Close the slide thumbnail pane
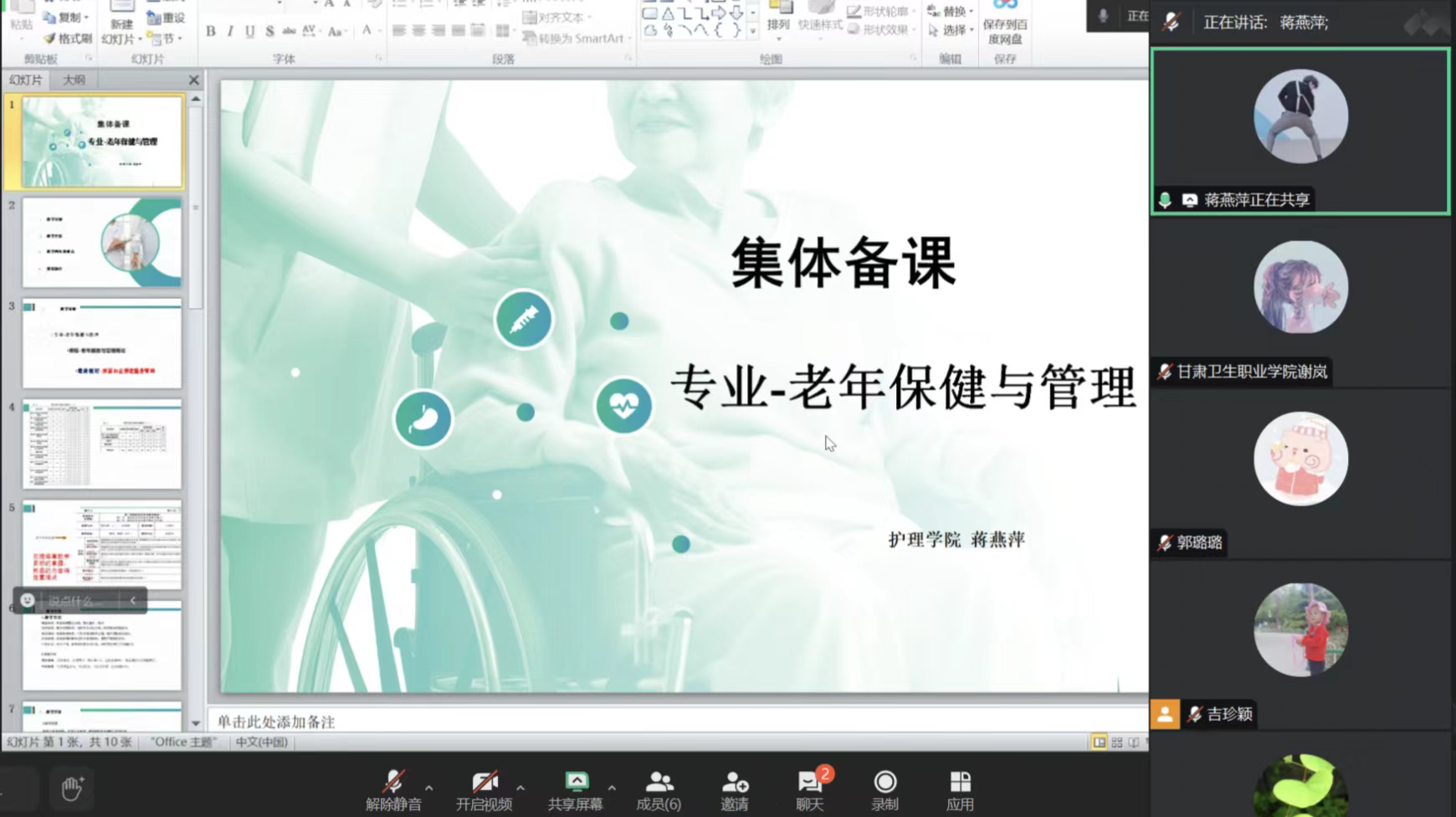This screenshot has height=817, width=1456. coord(193,80)
